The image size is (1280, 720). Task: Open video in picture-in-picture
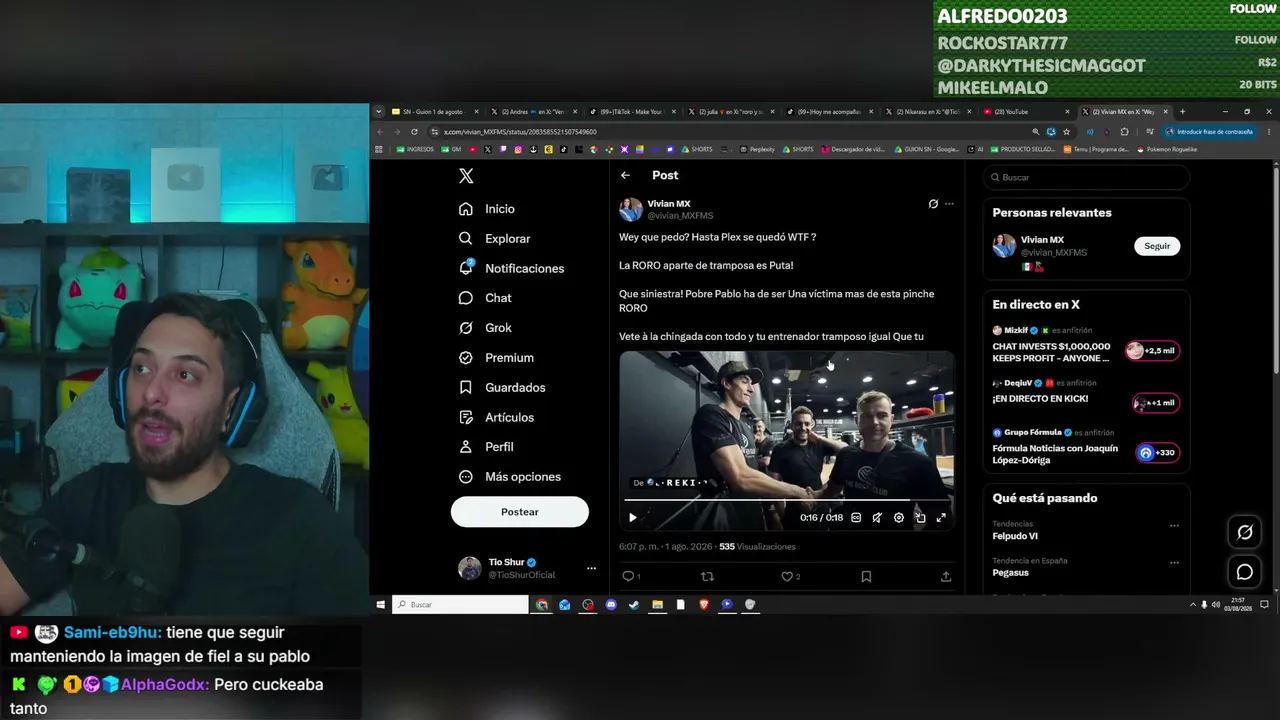920,518
